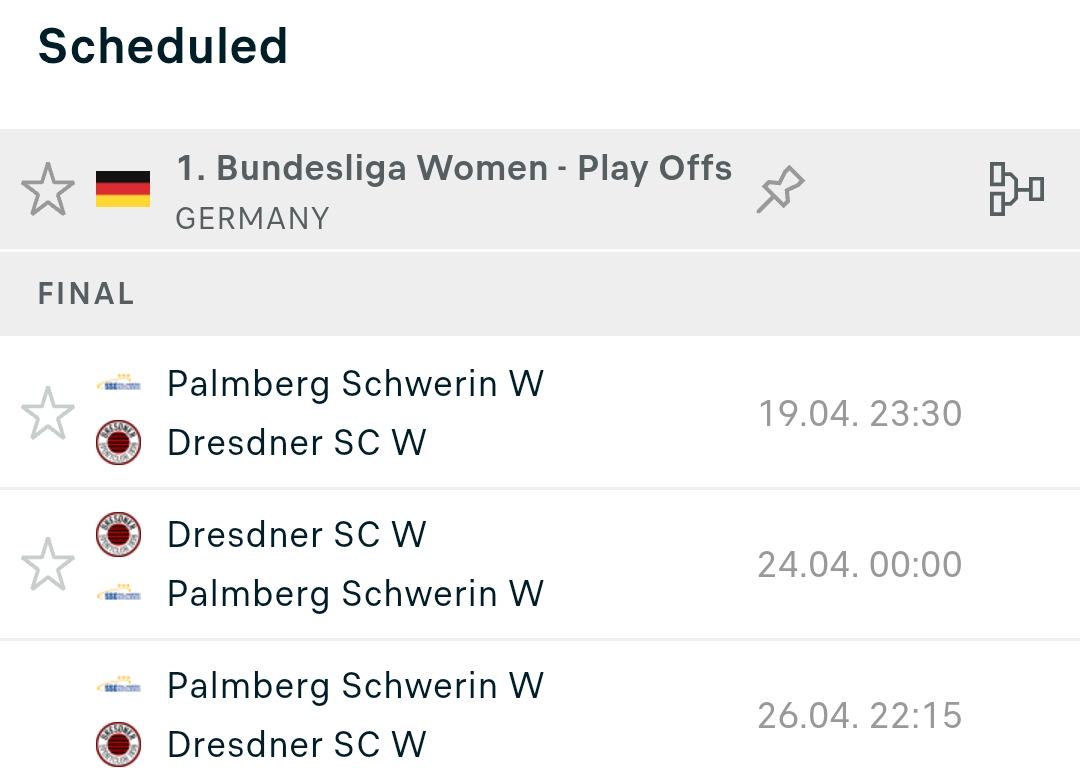Viewport: 1080px width, 768px height.
Task: Click Palmberg Schwerin logo in second match
Action: click(x=118, y=593)
